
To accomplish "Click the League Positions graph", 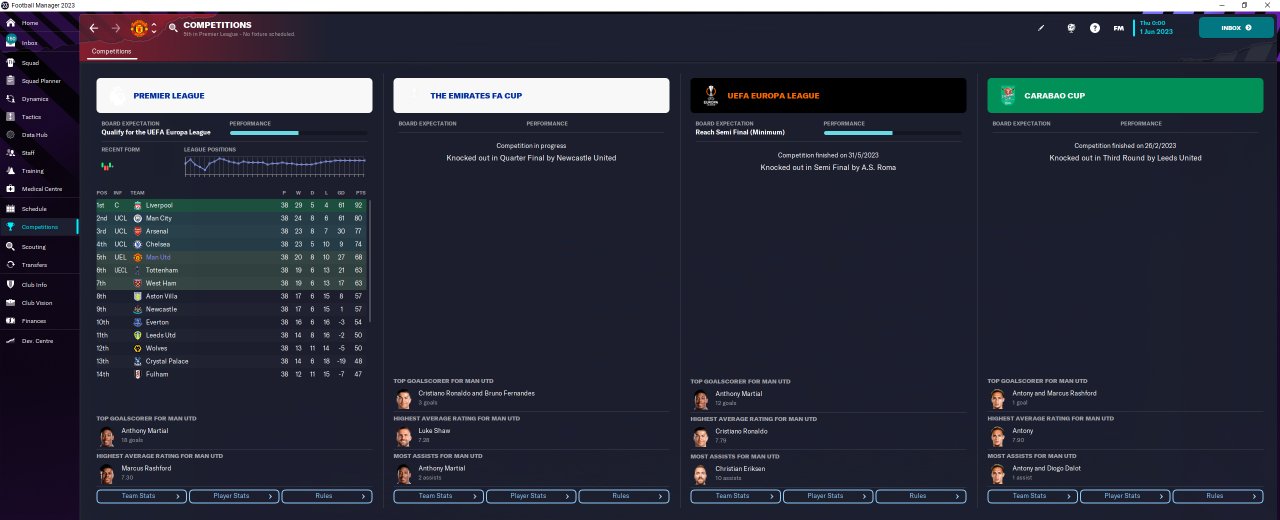I will (275, 164).
